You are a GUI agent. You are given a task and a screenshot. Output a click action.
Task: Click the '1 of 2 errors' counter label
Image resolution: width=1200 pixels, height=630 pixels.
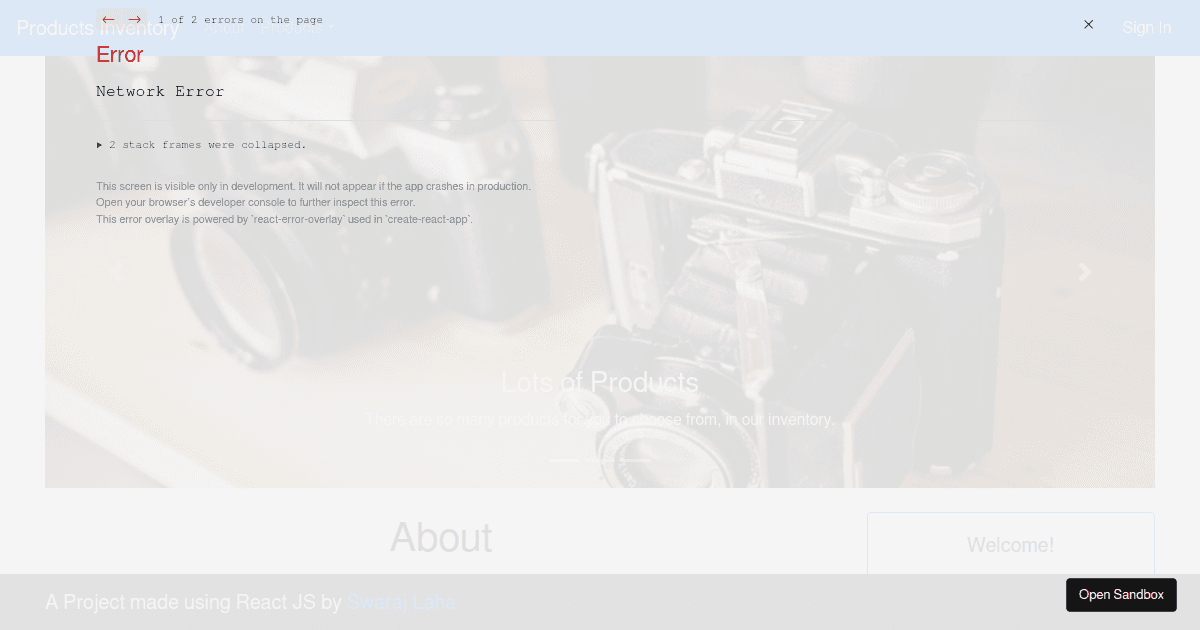point(241,19)
